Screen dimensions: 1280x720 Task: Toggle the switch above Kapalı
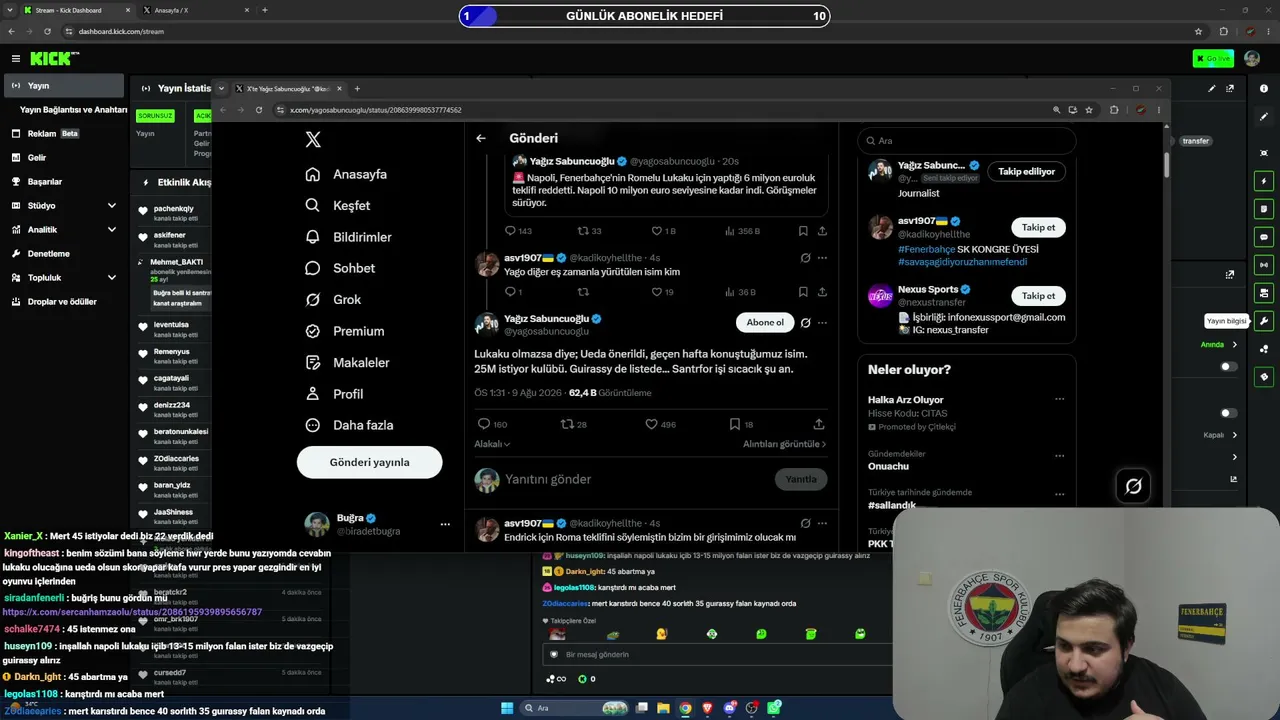point(1228,413)
